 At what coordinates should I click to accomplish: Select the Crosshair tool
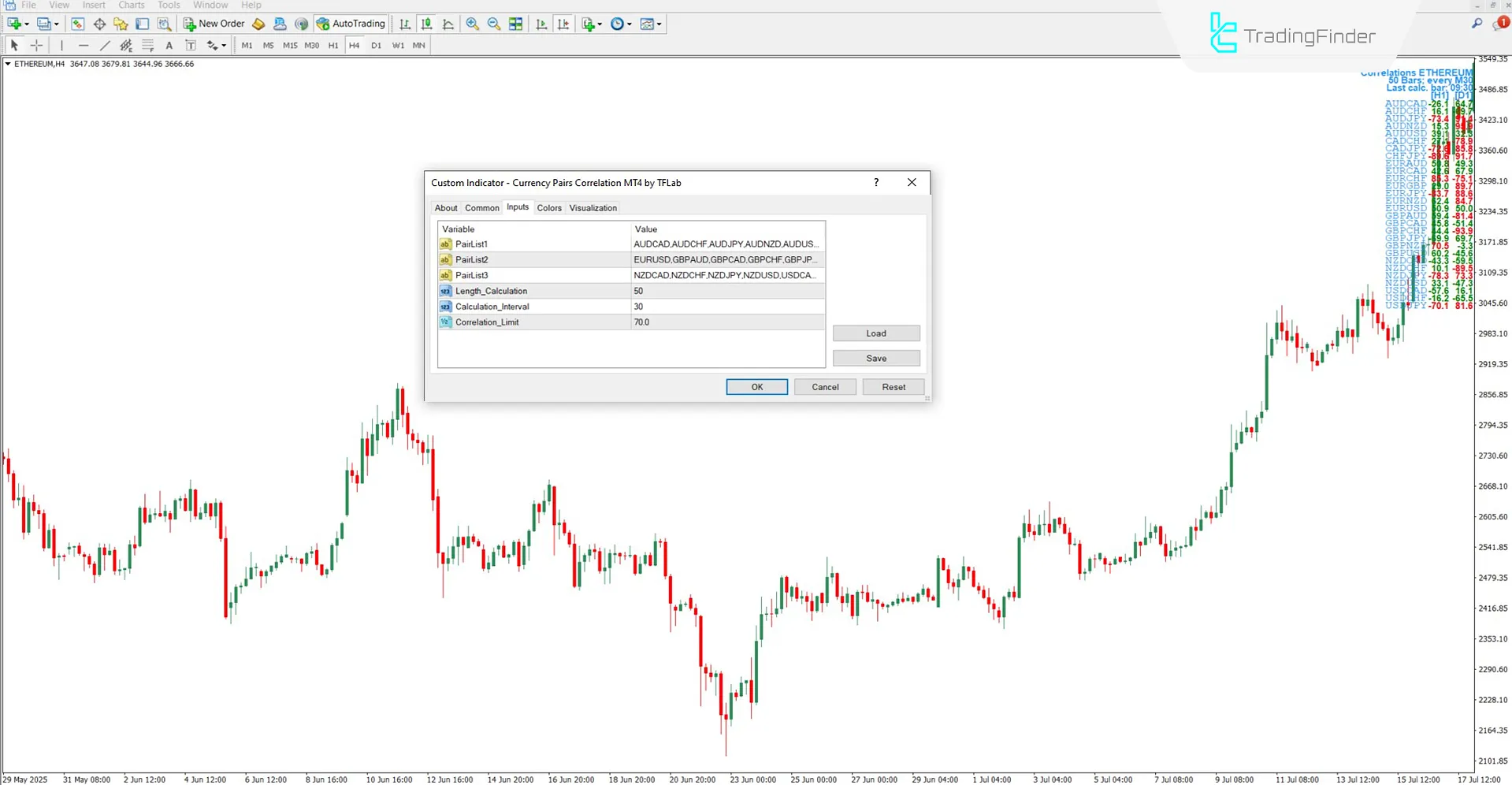(x=36, y=46)
